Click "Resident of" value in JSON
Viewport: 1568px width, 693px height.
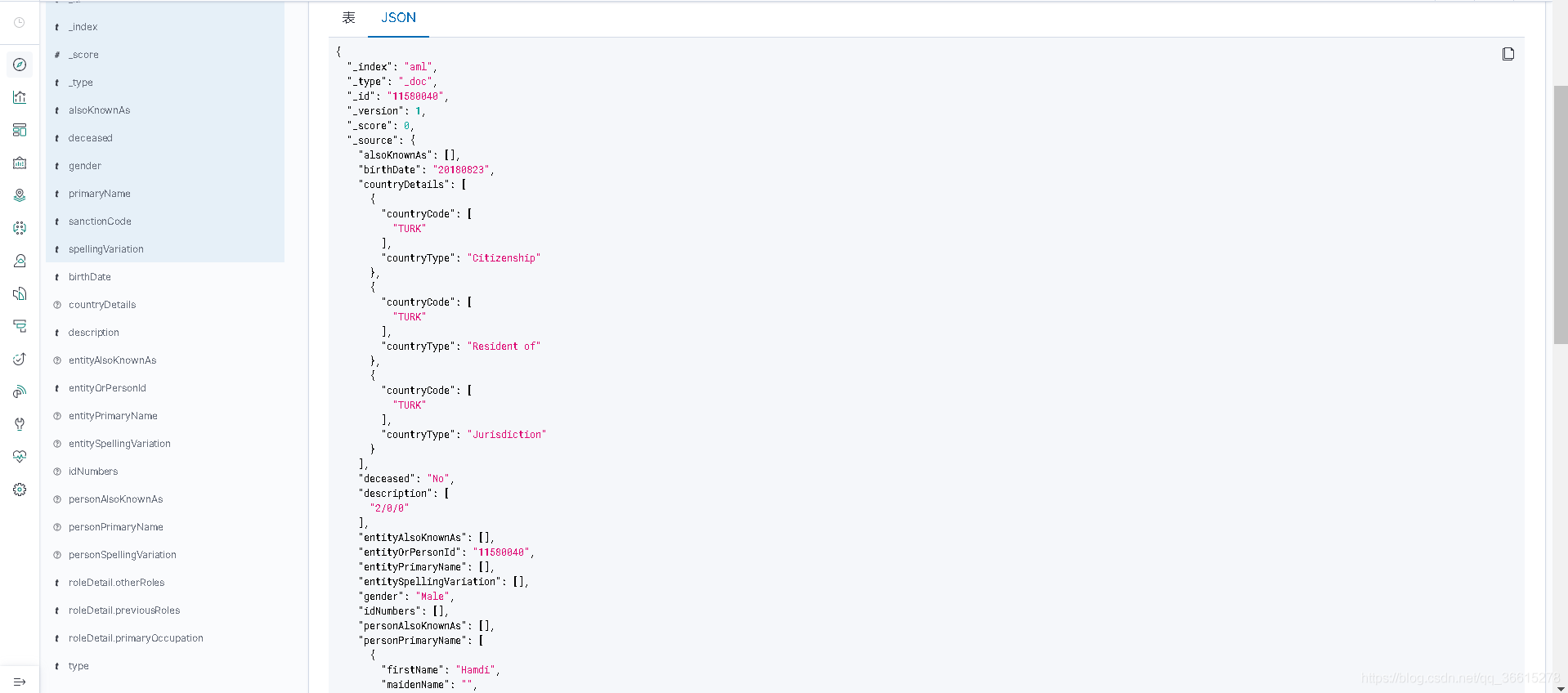(x=504, y=346)
